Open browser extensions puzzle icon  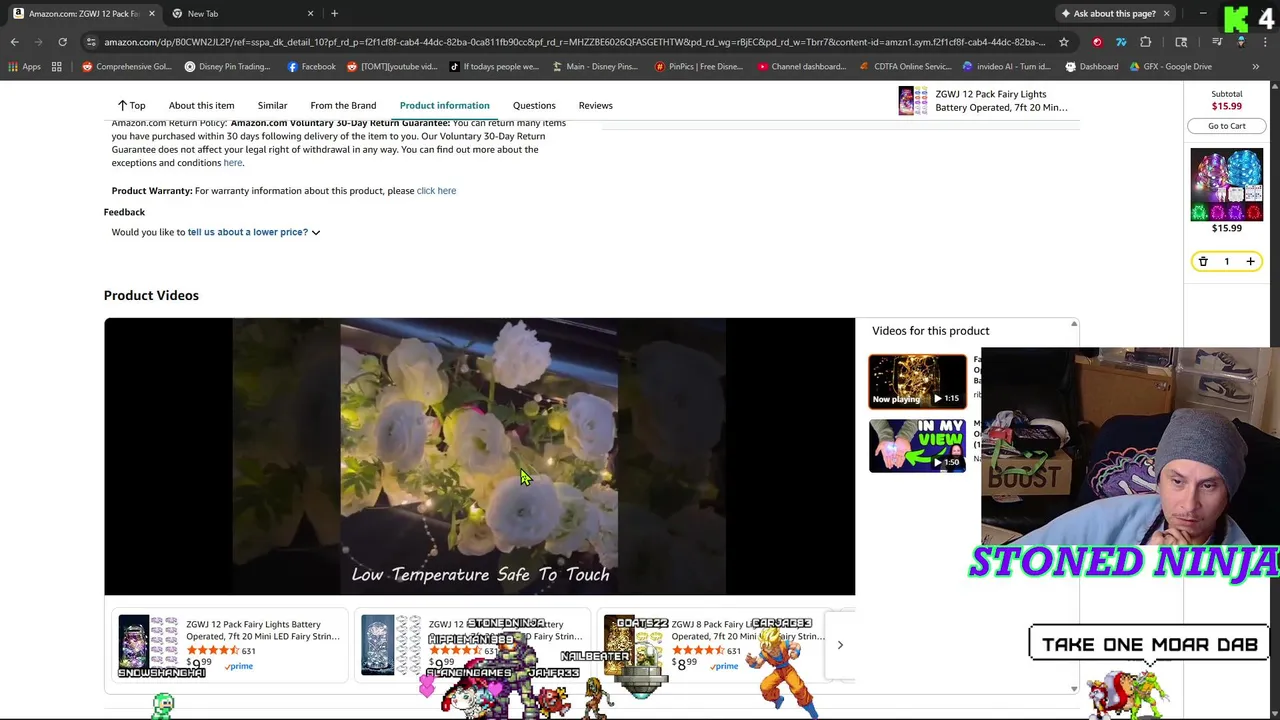click(1145, 42)
